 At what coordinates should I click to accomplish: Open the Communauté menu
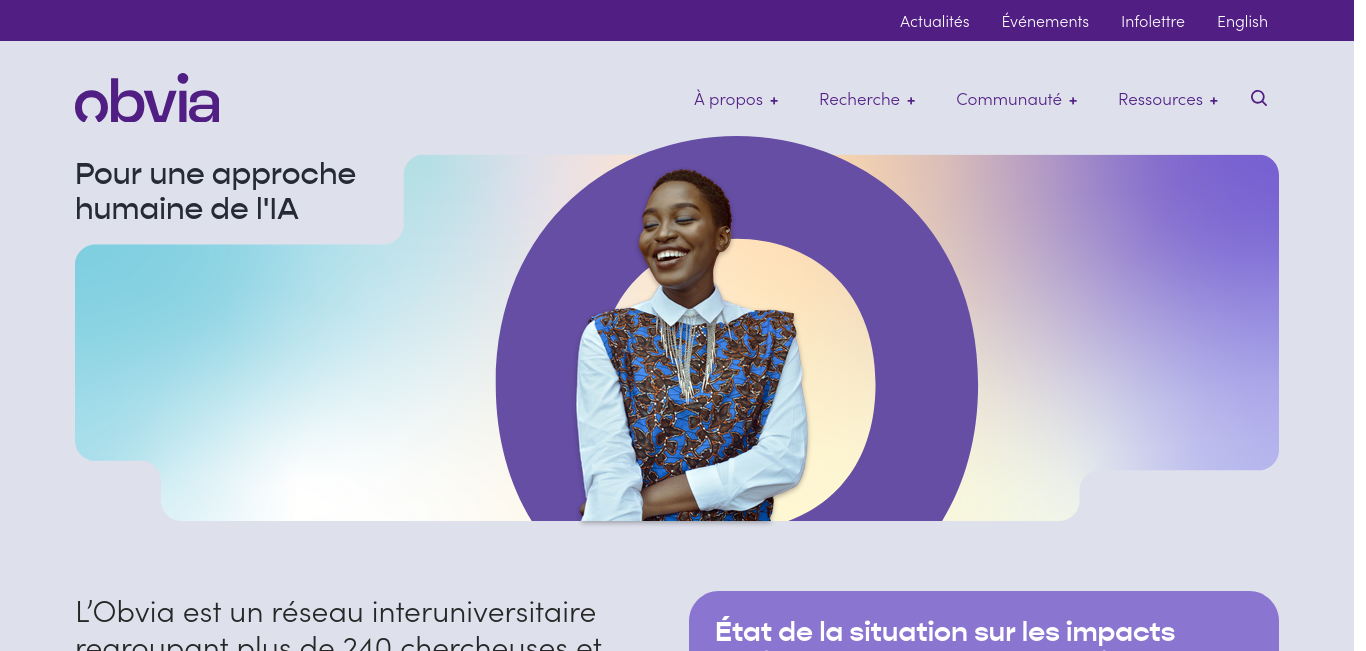tap(1009, 99)
